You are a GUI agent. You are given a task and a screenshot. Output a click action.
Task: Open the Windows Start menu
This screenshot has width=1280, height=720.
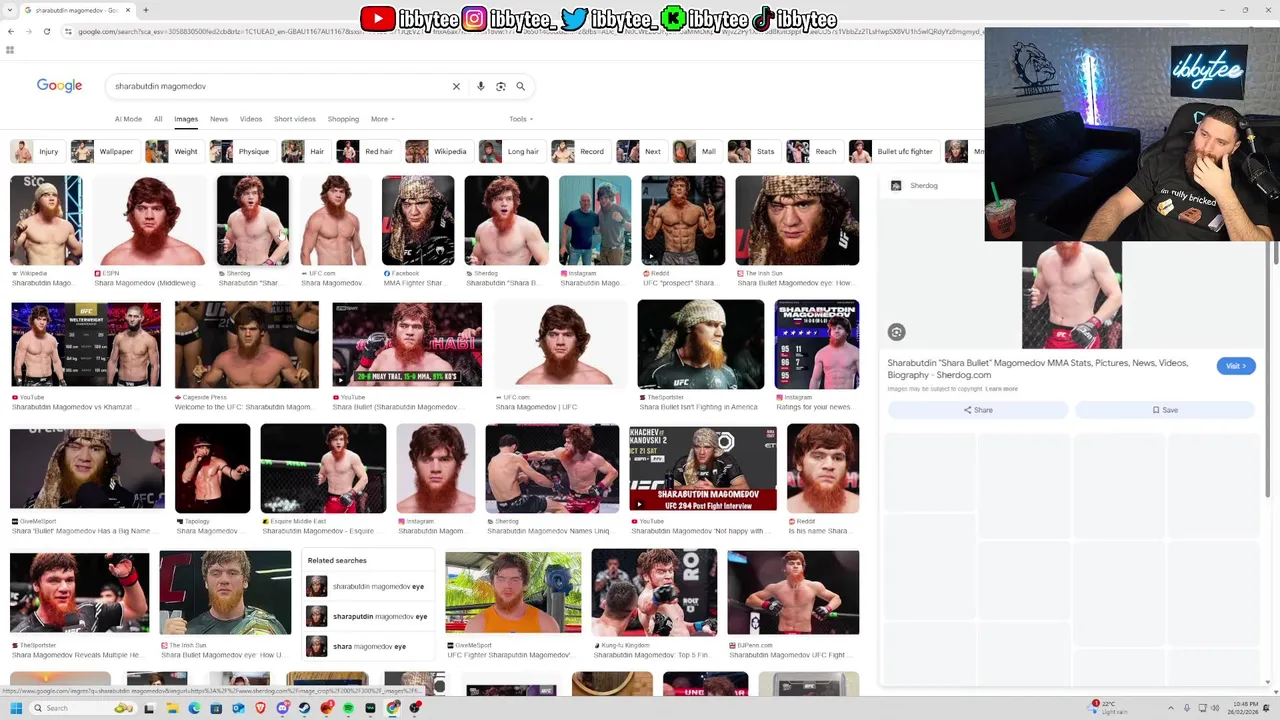point(16,708)
